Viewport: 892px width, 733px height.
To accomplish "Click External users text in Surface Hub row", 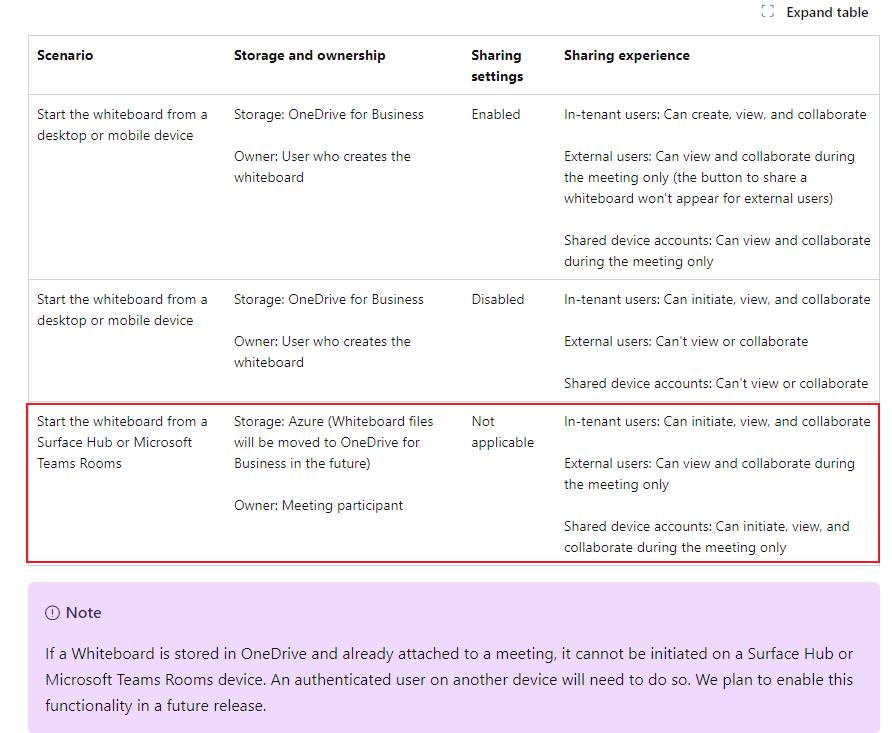I will (x=709, y=474).
